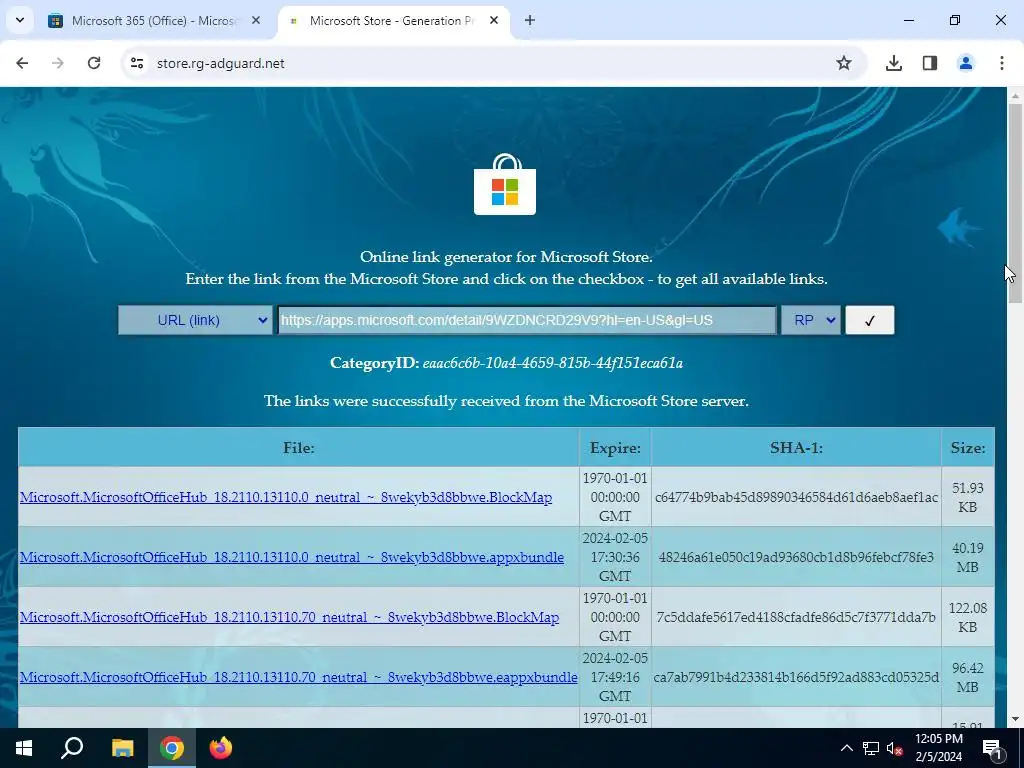Show hidden system tray icons
This screenshot has width=1024, height=768.
pos(846,748)
